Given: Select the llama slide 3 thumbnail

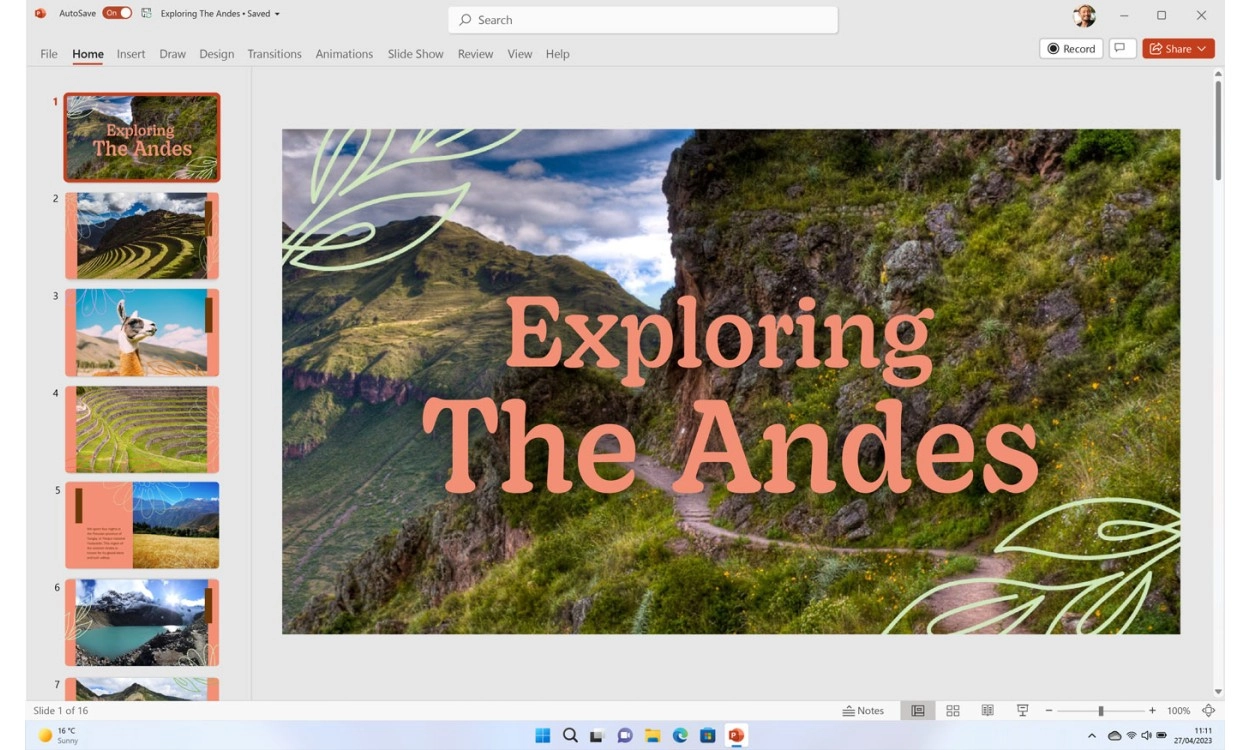Looking at the screenshot, I should (x=142, y=332).
